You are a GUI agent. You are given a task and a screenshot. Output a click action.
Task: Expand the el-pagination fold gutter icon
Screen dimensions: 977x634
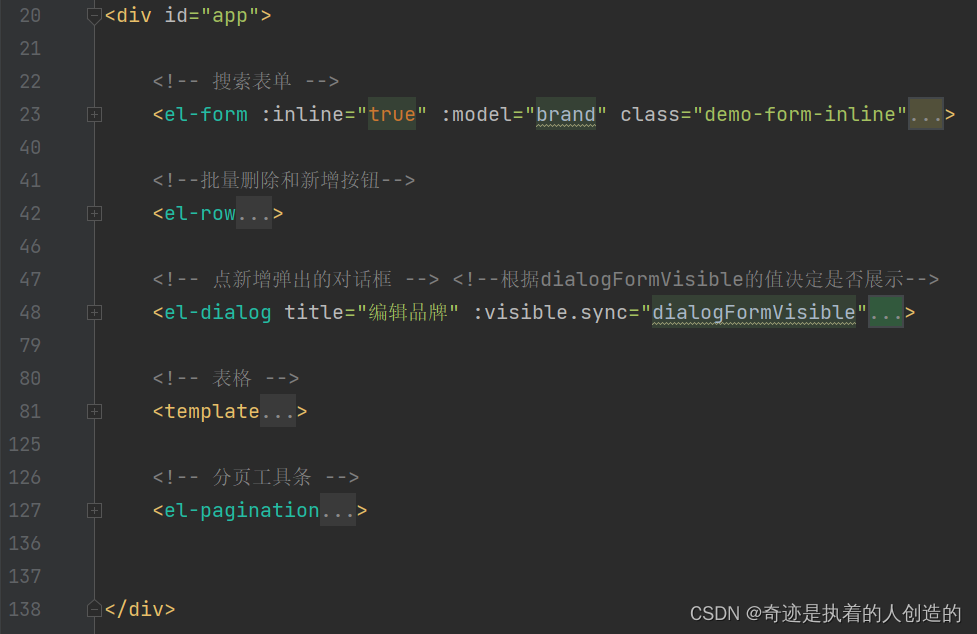(x=94, y=511)
